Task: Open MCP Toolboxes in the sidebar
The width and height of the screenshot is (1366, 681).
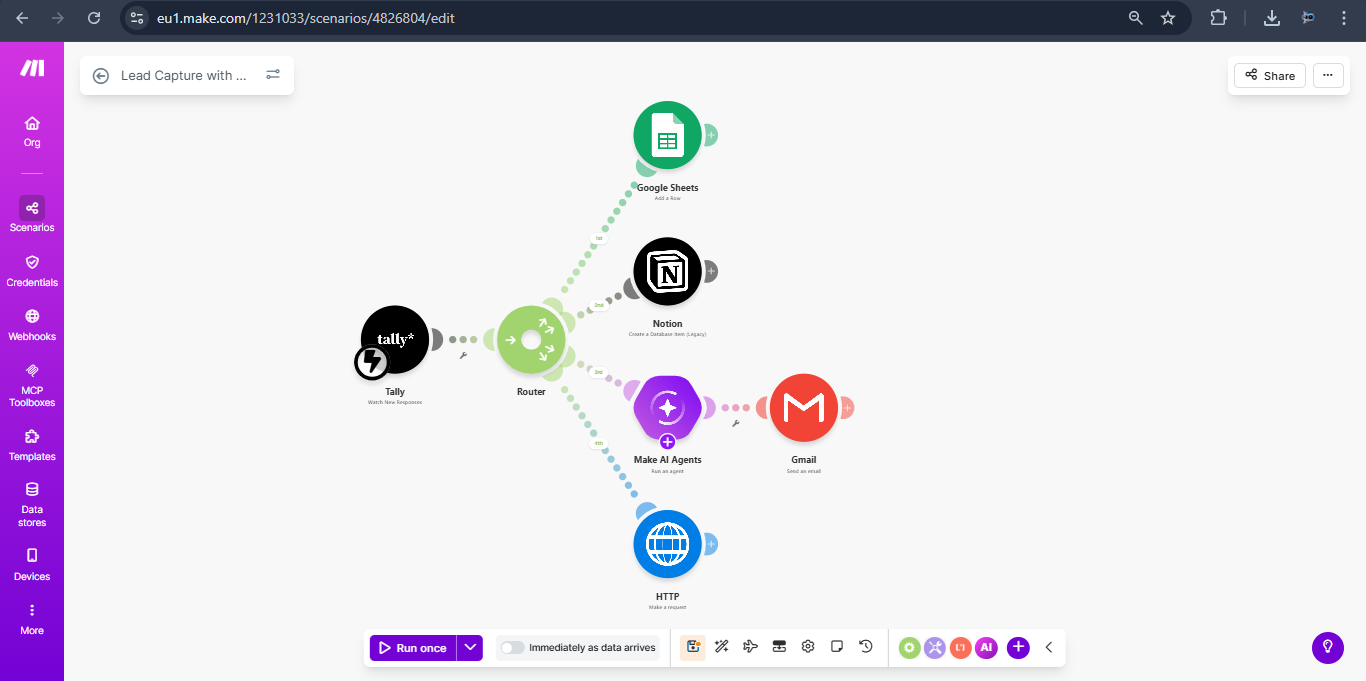Action: (32, 385)
